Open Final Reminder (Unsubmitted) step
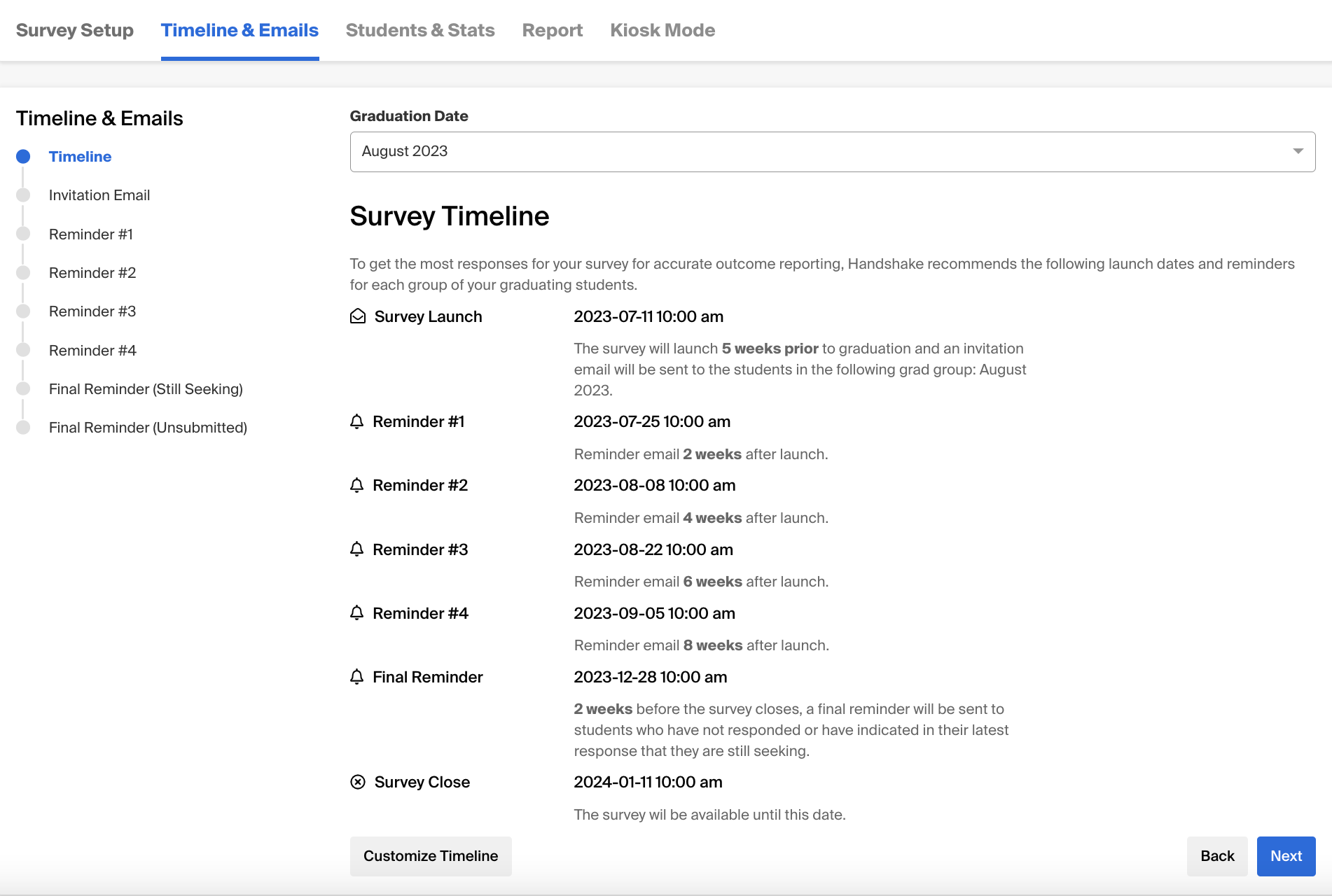Image resolution: width=1332 pixels, height=896 pixels. 148,427
